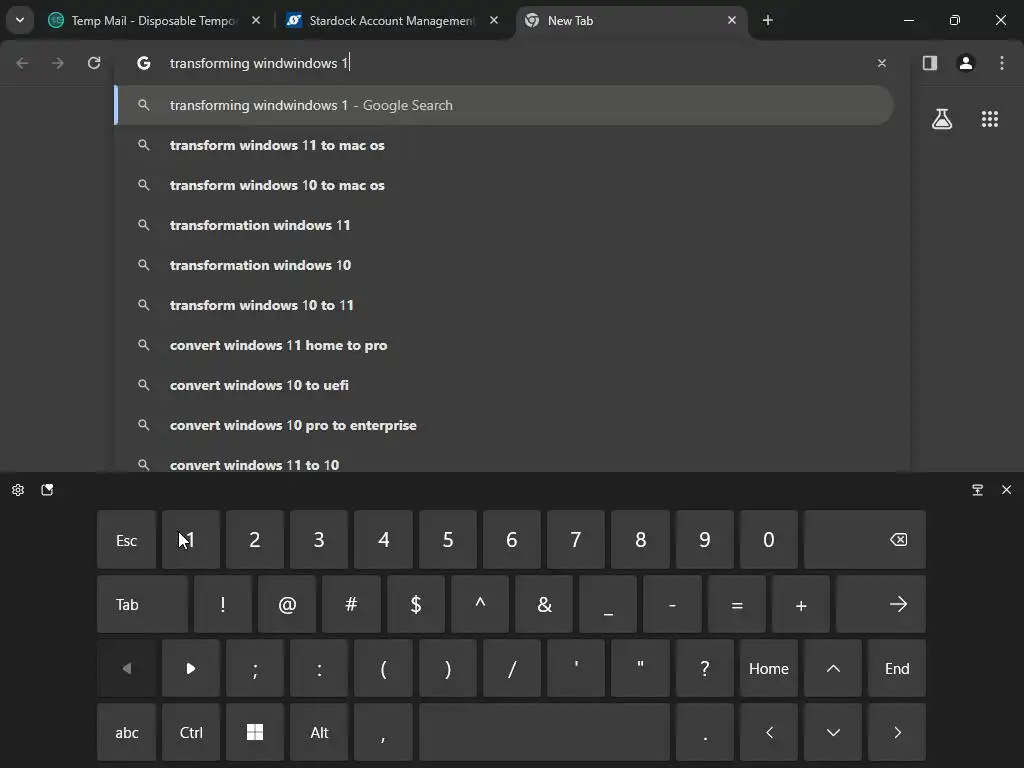Toggle the Chrome side panel icon
The image size is (1024, 768).
[930, 63]
